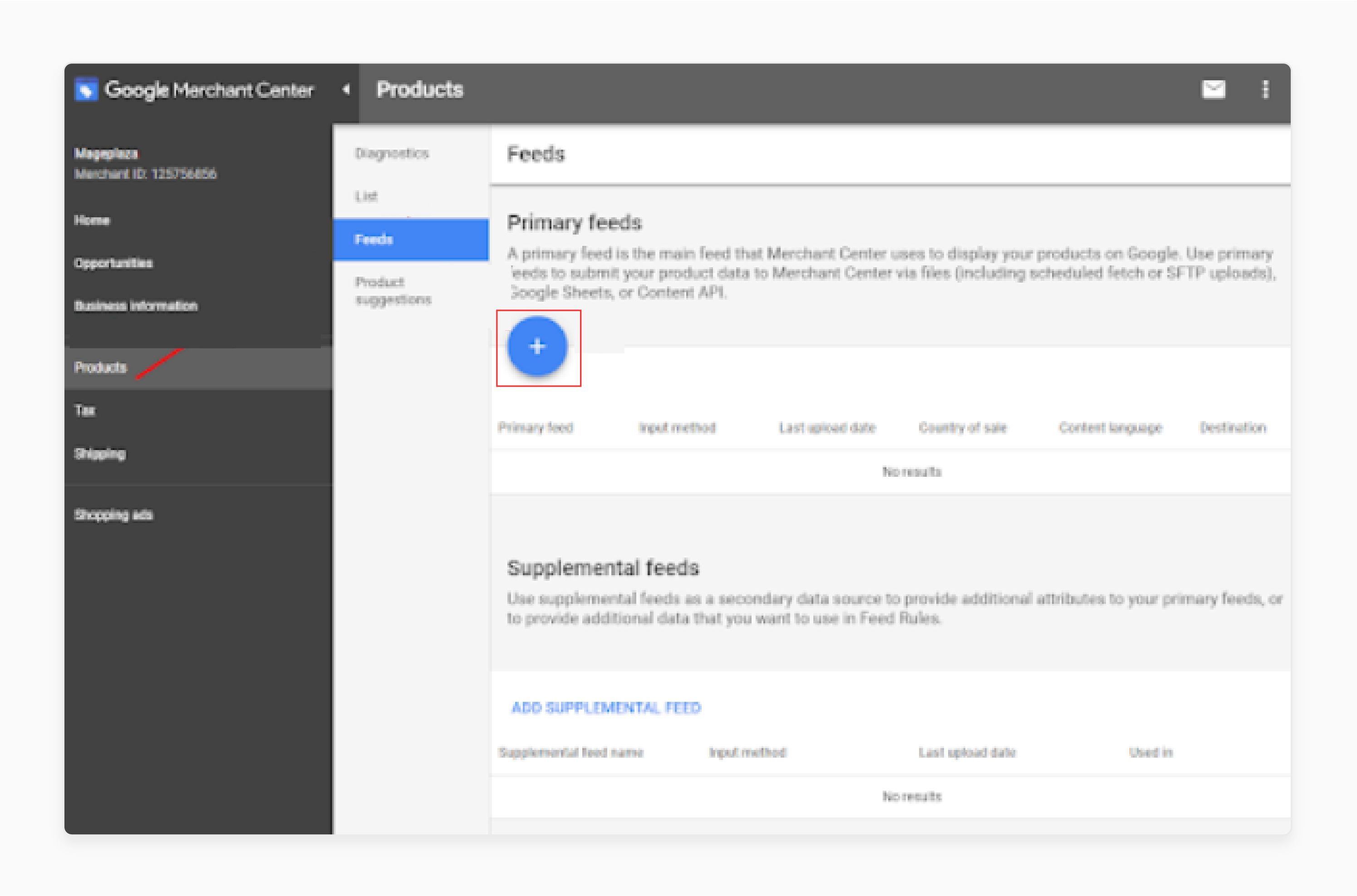Select the Feeds tab

click(411, 240)
